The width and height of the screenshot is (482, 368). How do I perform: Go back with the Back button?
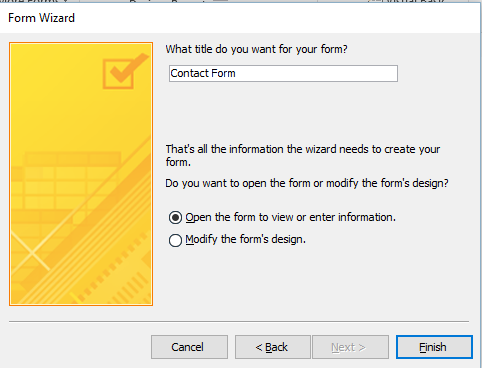[273, 347]
